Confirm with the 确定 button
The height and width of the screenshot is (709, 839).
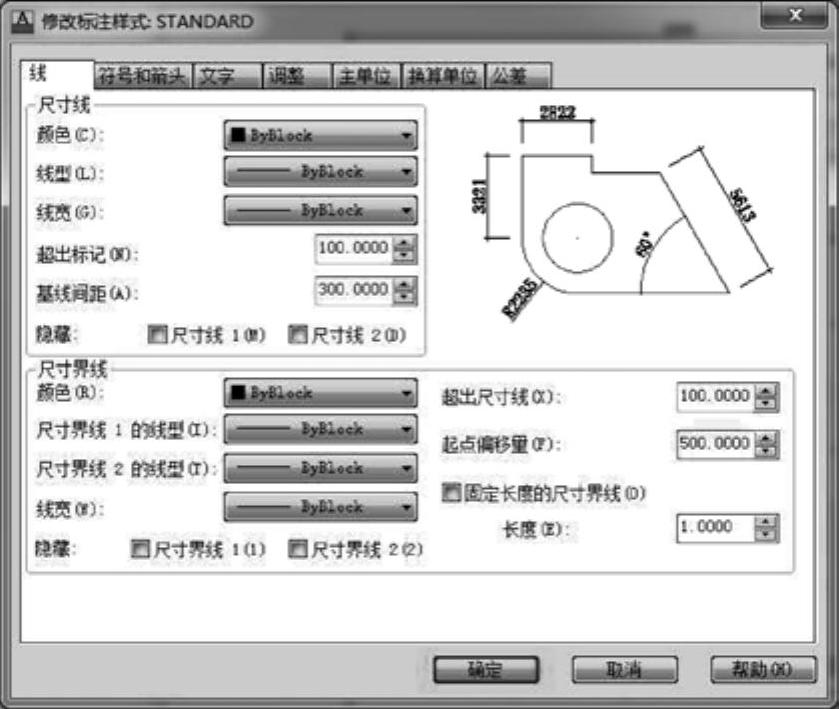click(486, 669)
